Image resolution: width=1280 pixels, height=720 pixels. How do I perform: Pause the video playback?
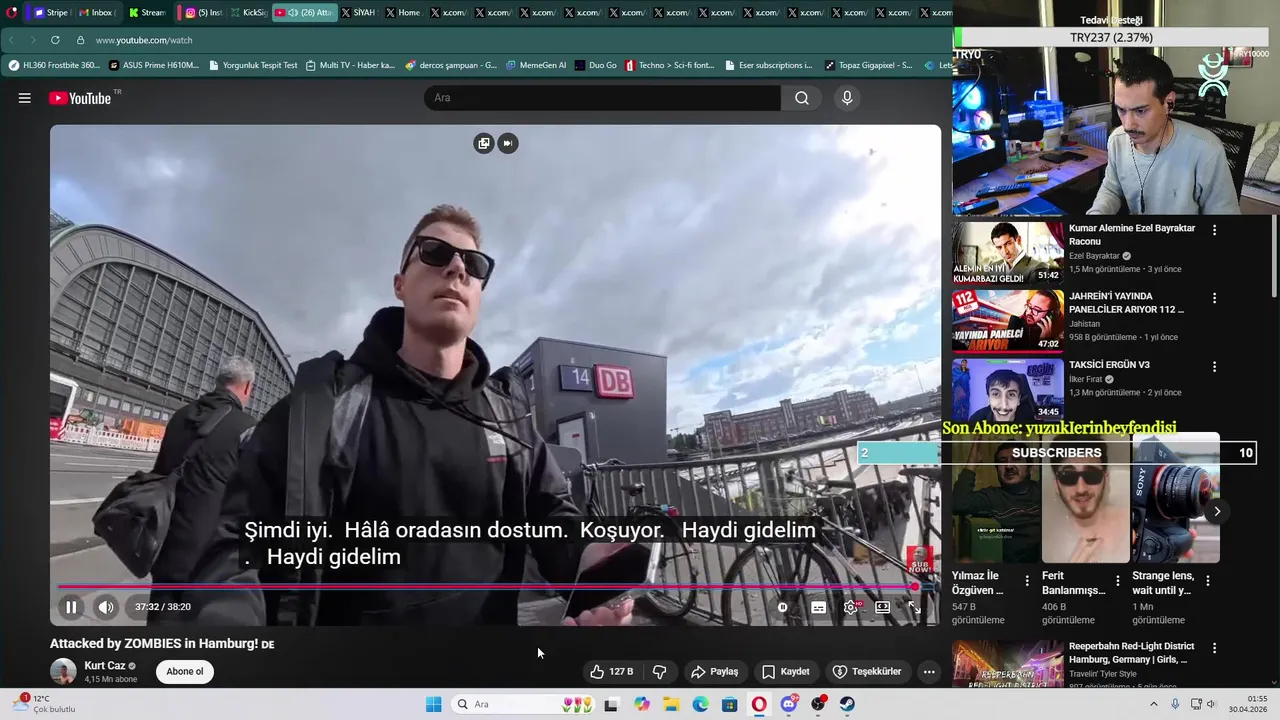[71, 607]
